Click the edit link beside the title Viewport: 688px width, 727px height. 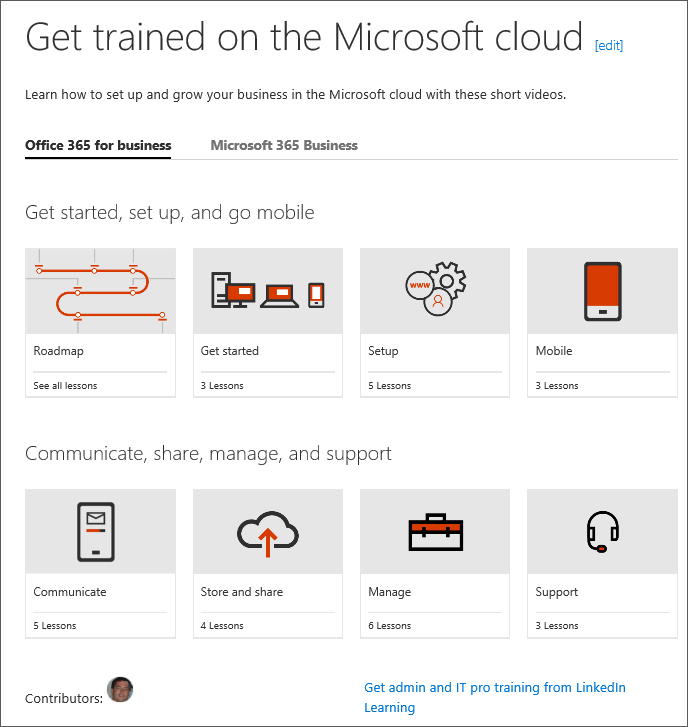(x=609, y=45)
